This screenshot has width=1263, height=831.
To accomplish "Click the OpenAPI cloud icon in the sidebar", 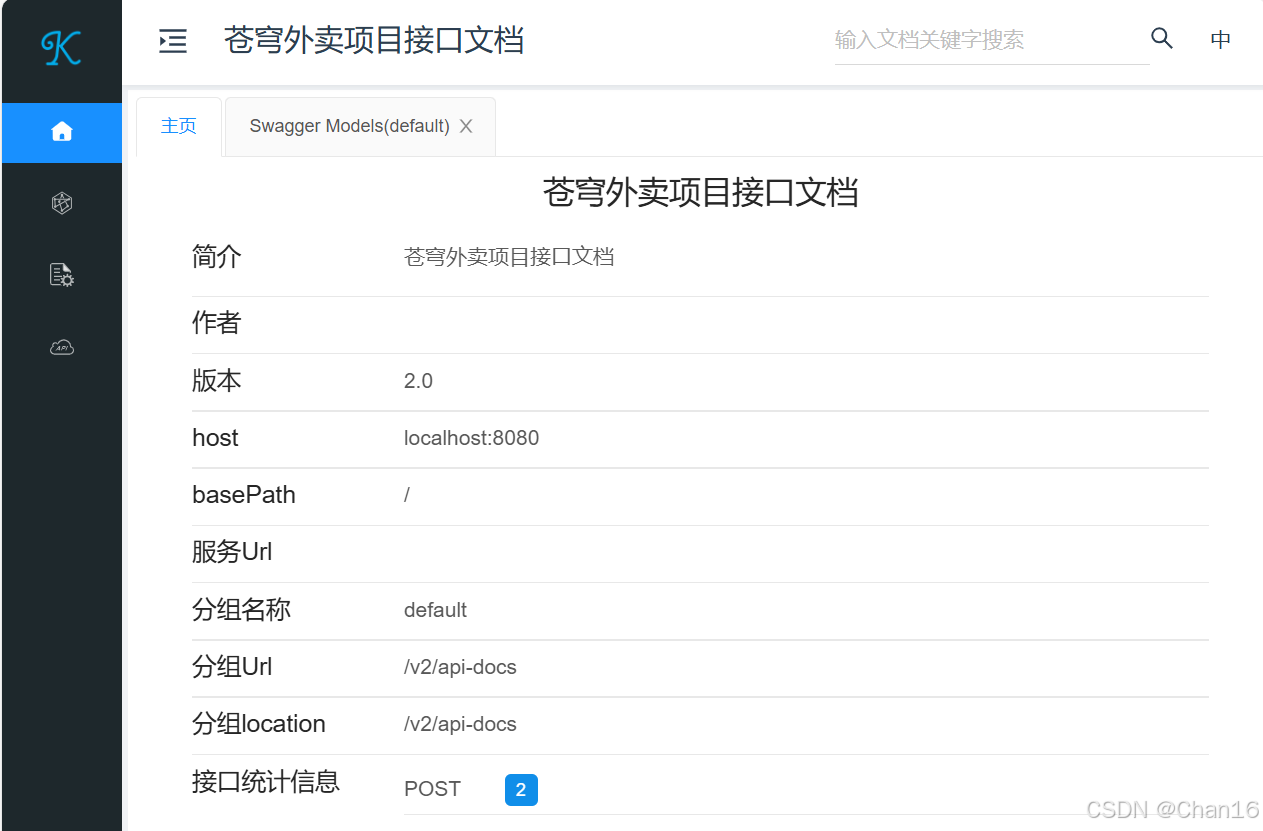I will point(61,347).
